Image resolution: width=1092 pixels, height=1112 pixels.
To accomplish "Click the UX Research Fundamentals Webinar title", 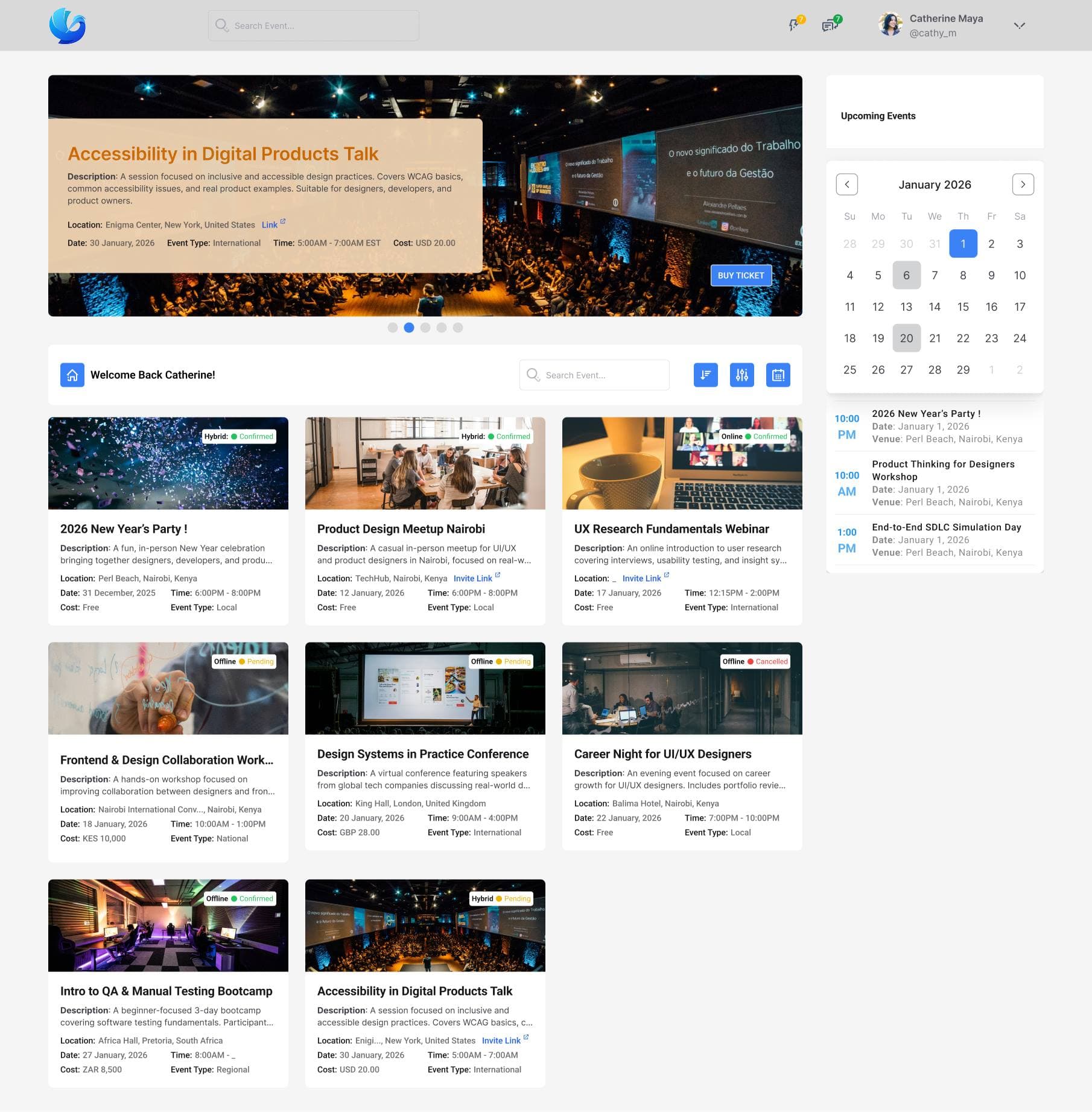I will (671, 529).
